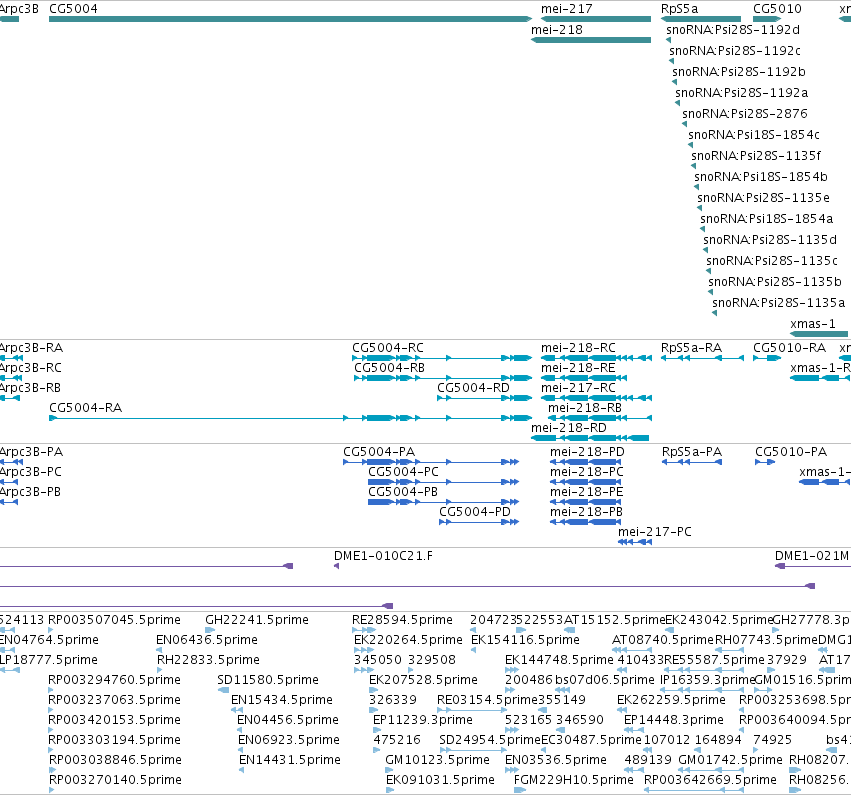This screenshot has width=851, height=795.
Task: Click the RH22833.5prime EST label
Action: pyautogui.click(x=208, y=660)
